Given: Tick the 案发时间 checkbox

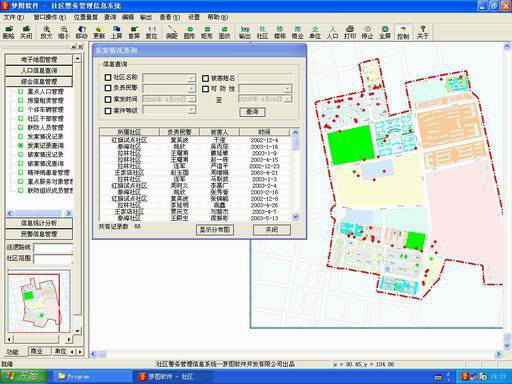Looking at the screenshot, I should click(108, 99).
